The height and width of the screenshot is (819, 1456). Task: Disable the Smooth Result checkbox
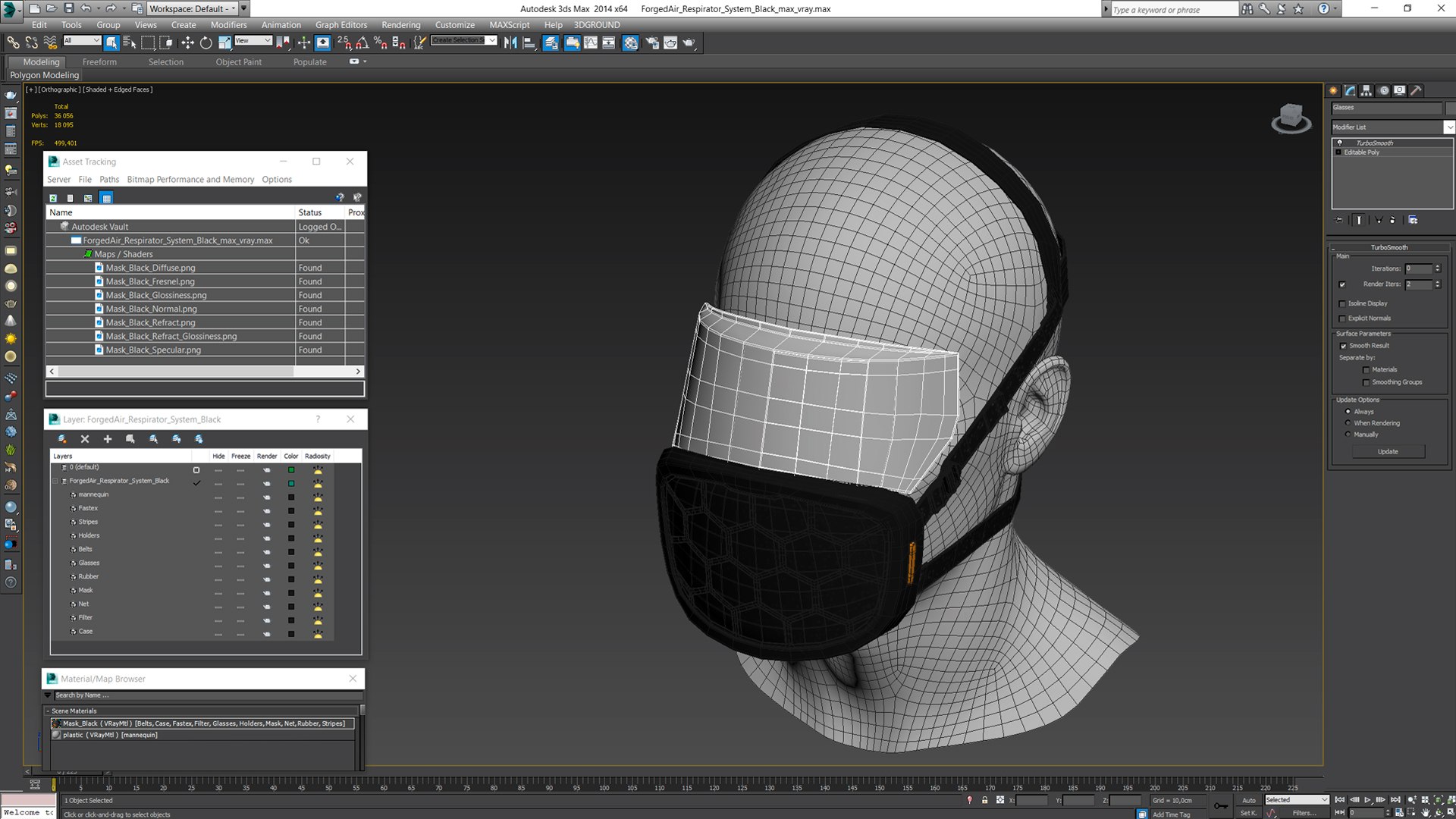pos(1343,346)
